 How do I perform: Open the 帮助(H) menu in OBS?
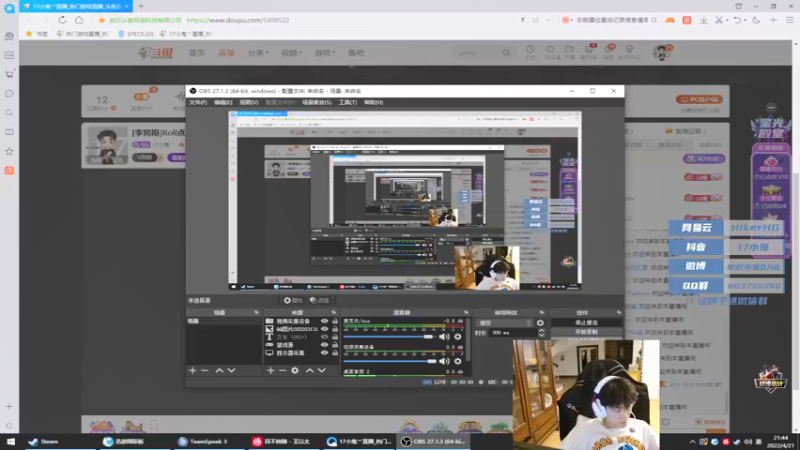(373, 103)
